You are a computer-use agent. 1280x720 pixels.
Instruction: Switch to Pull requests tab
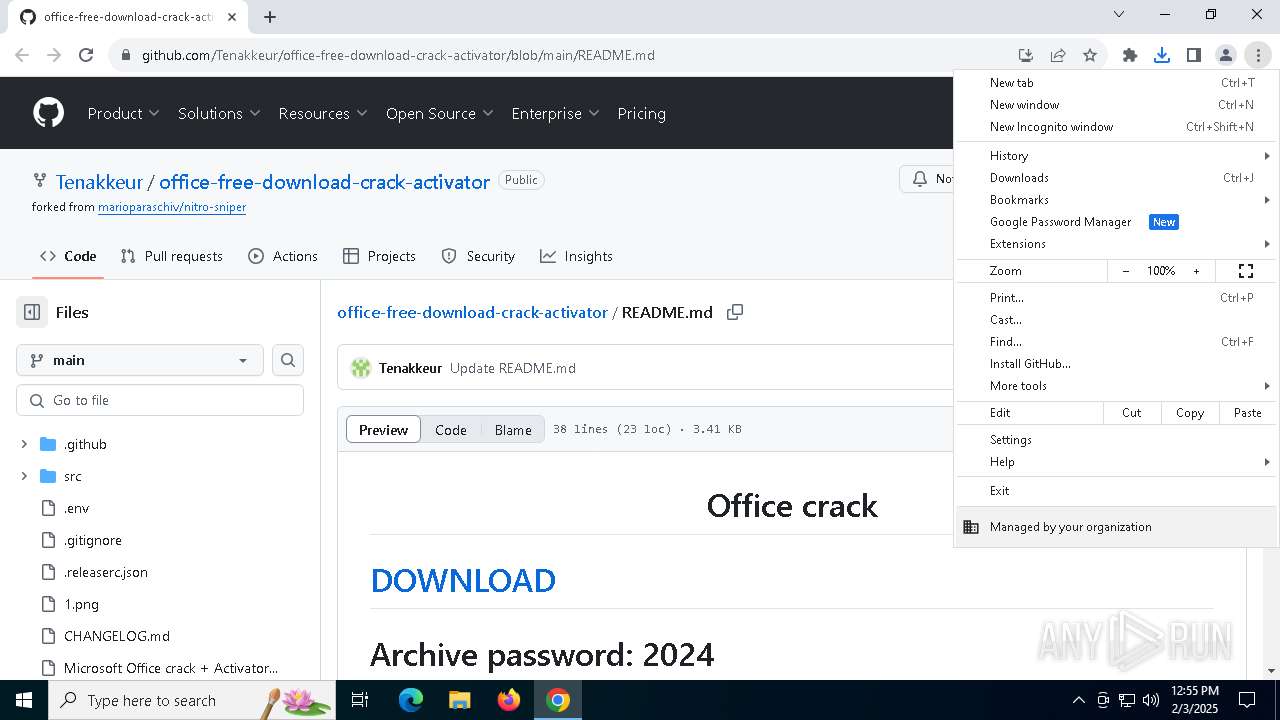(171, 256)
